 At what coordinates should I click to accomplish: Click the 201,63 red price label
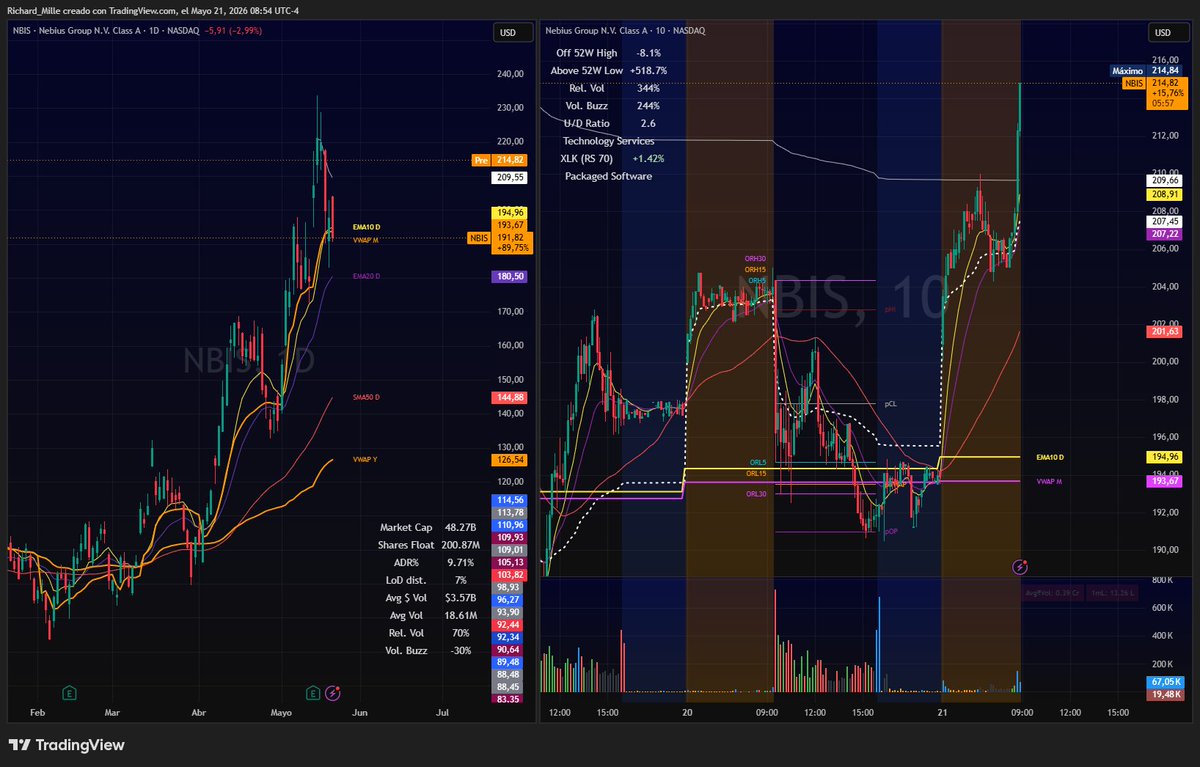coord(1166,331)
